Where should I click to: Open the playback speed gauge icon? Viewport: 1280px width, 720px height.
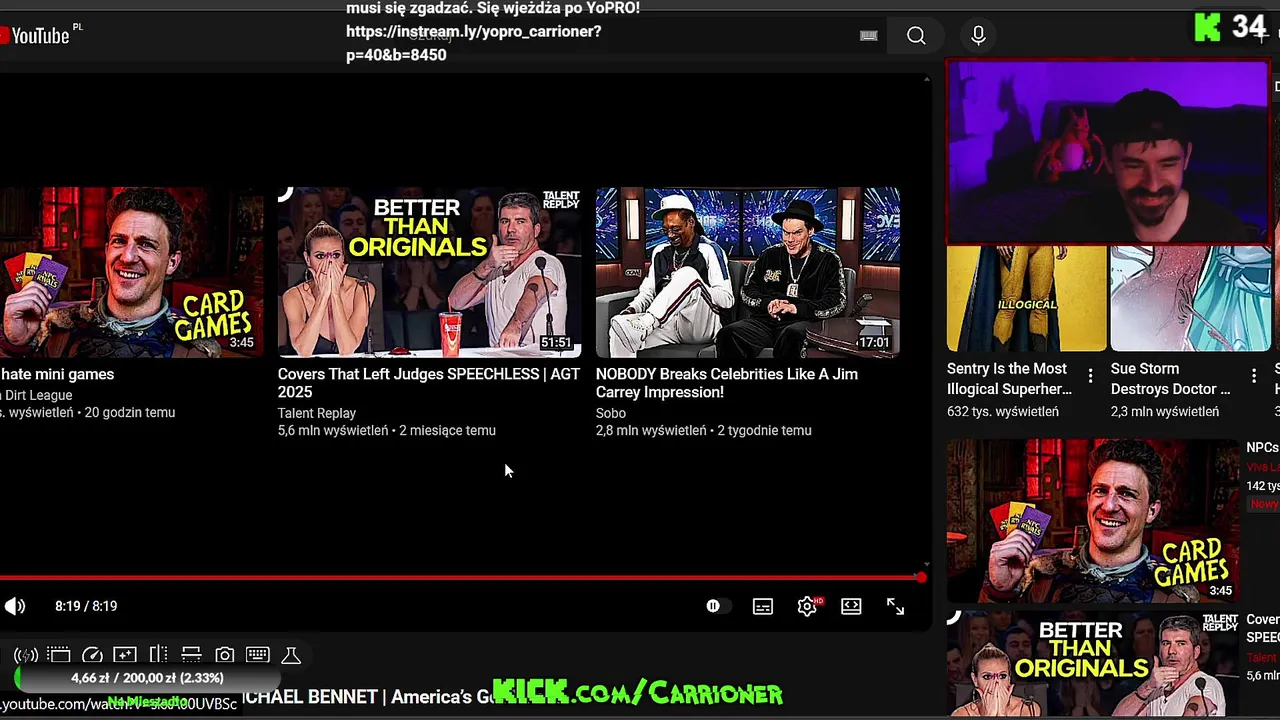tap(92, 655)
